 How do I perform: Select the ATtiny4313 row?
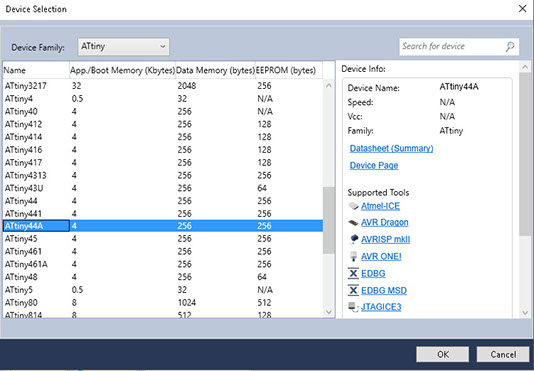163,175
